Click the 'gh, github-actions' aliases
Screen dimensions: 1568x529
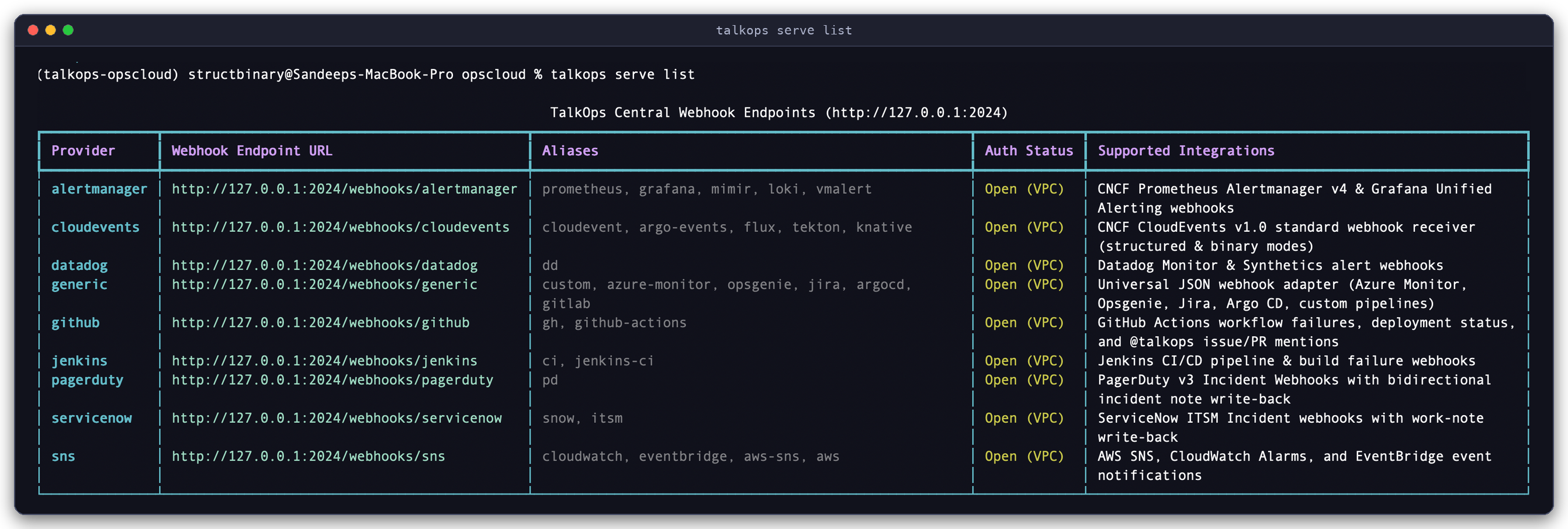pyautogui.click(x=614, y=323)
